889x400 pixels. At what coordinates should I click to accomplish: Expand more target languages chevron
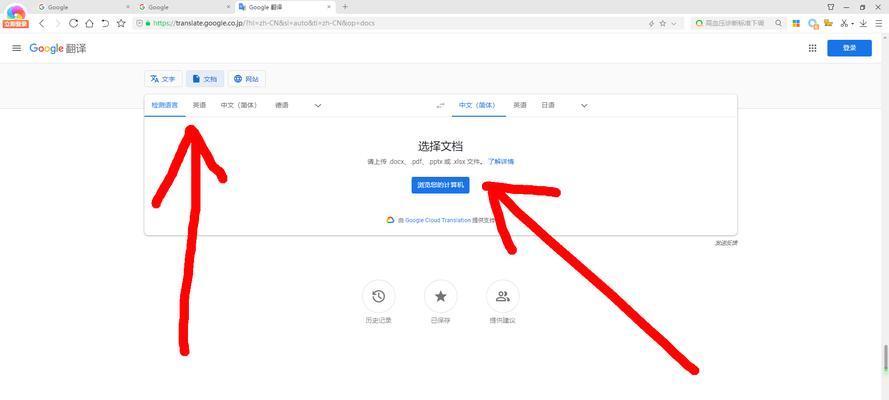[585, 105]
